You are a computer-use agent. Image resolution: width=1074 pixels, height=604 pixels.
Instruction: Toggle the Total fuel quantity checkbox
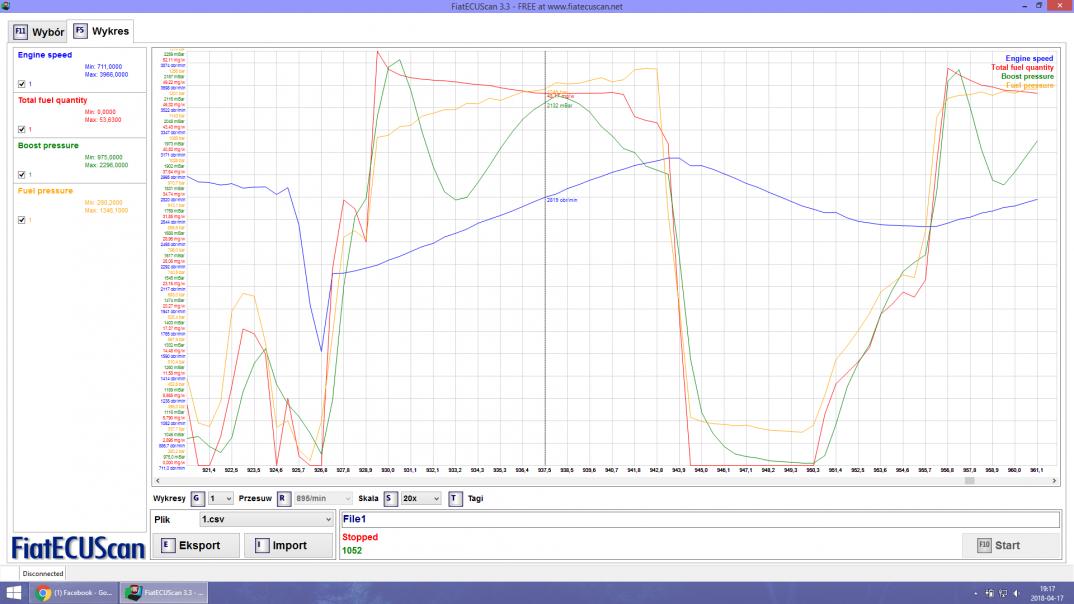[23, 129]
